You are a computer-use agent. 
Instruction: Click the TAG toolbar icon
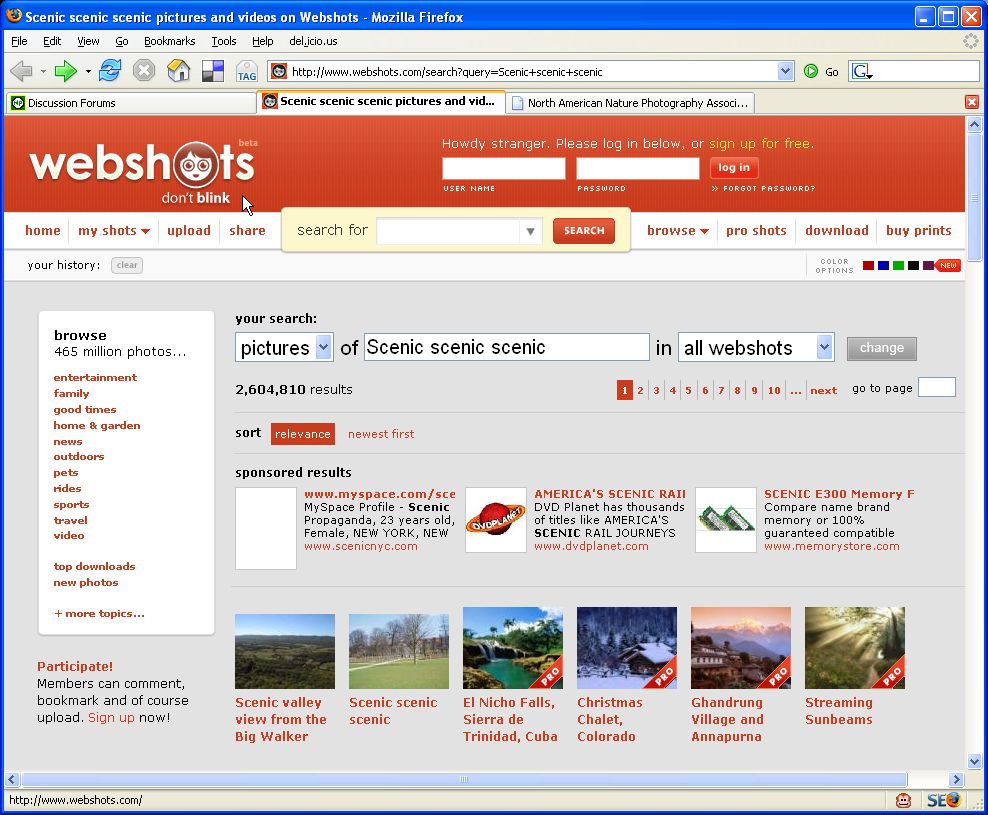click(x=246, y=71)
